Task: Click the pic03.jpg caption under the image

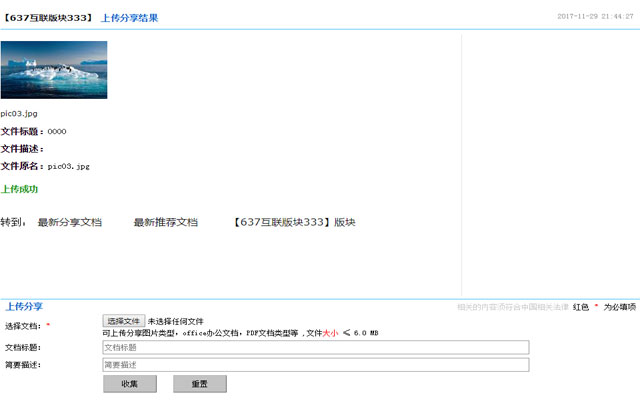Action: pos(19,114)
